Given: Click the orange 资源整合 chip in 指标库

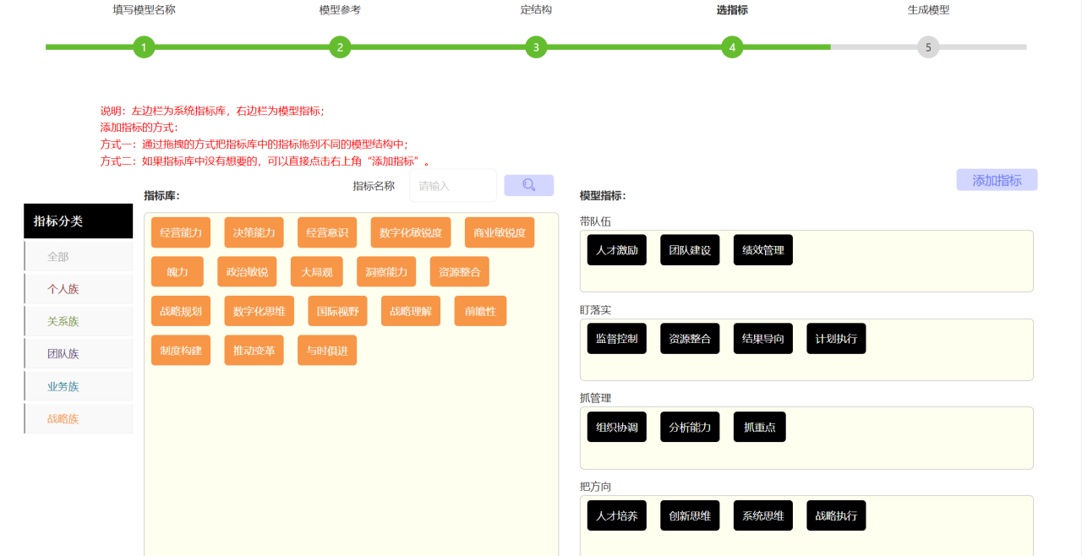Looking at the screenshot, I should [x=460, y=272].
